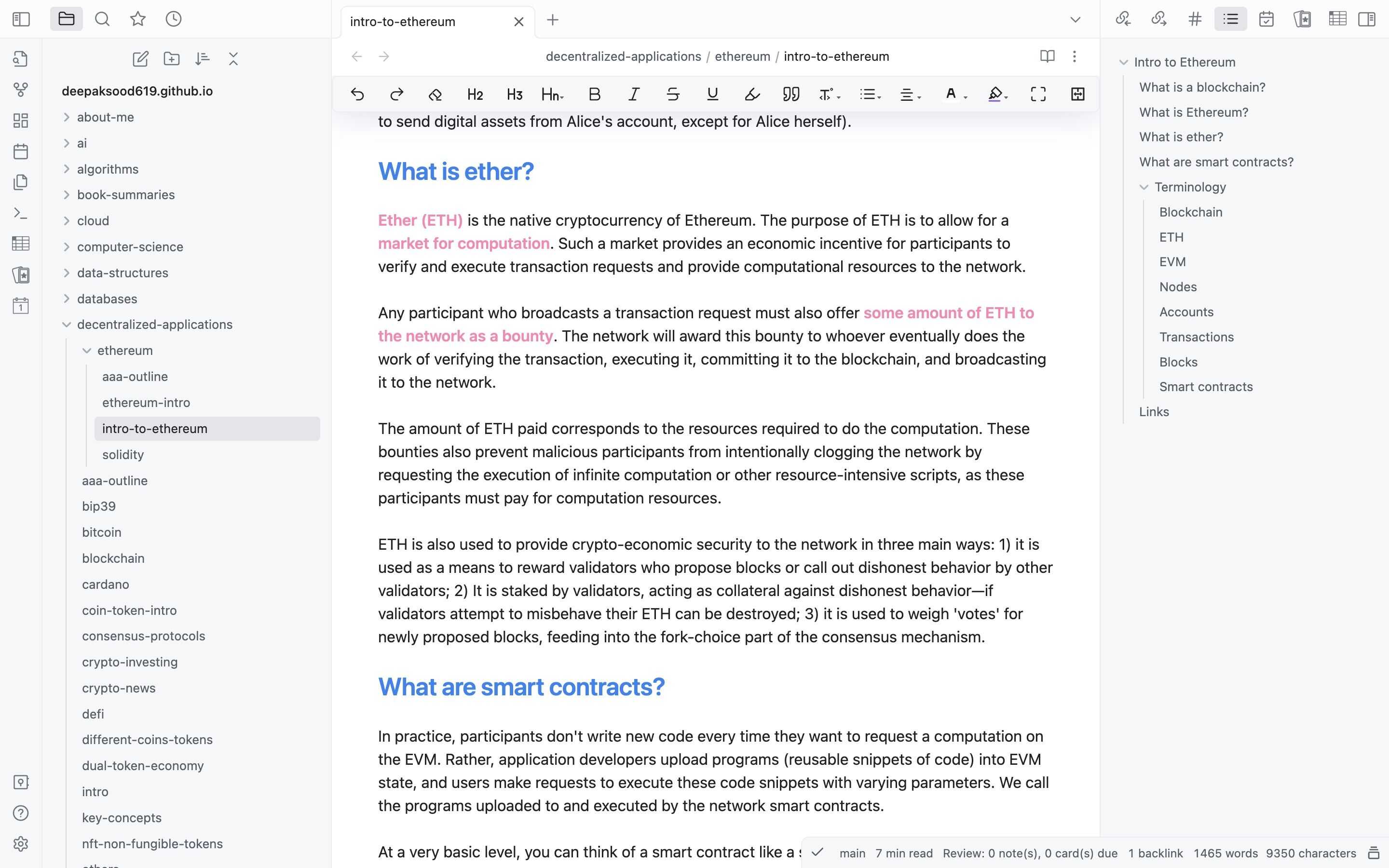
Task: Select the intro-to-ethereum tab
Action: coord(438,22)
